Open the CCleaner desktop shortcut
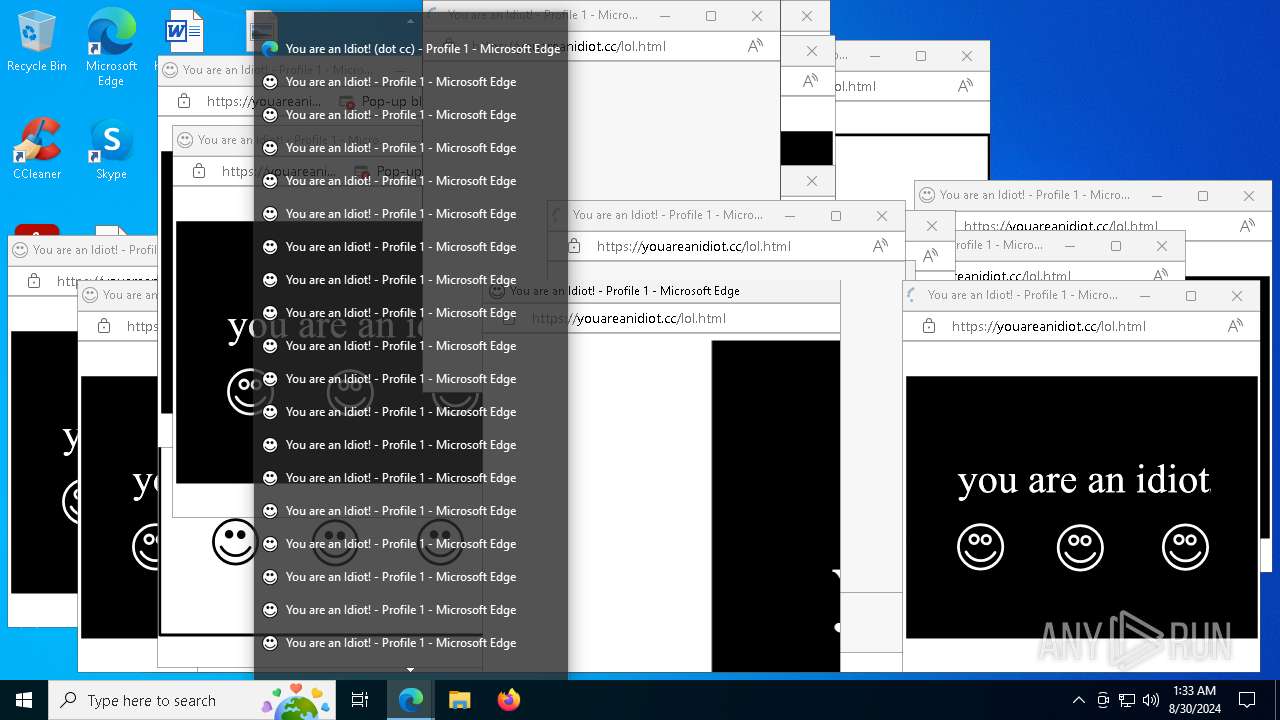Screen dimensions: 1280x720 coord(37,148)
